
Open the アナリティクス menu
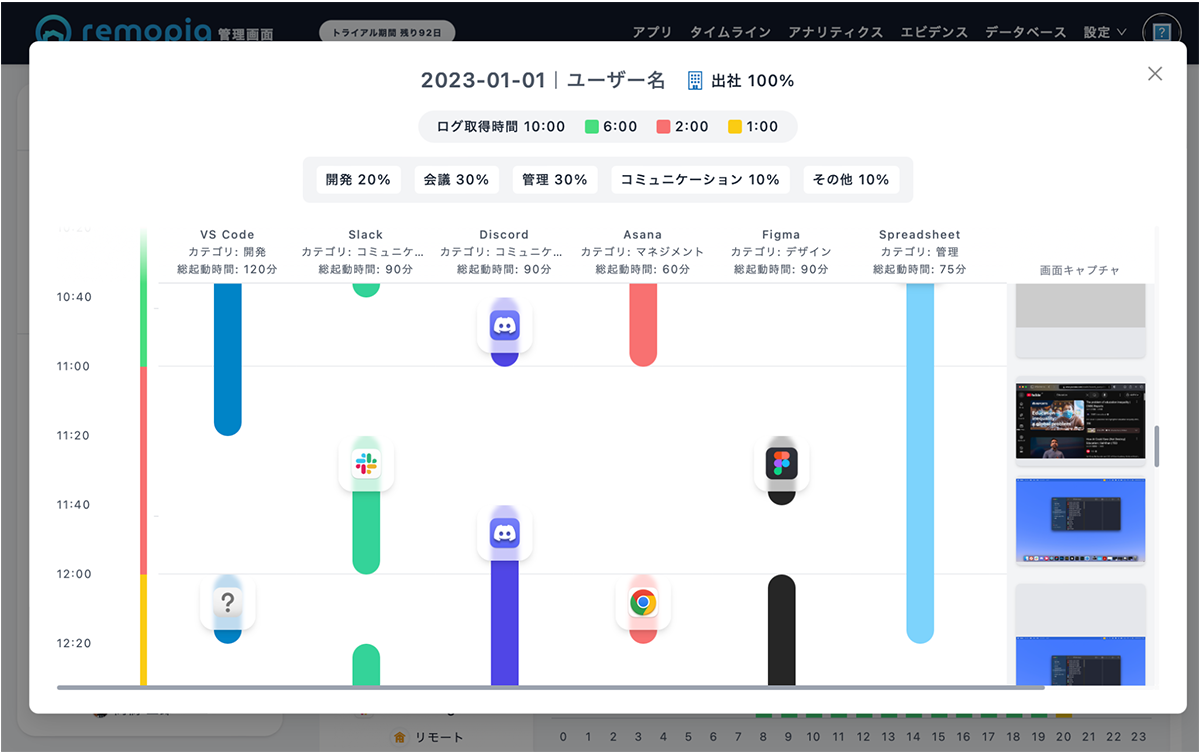pyautogui.click(x=835, y=32)
